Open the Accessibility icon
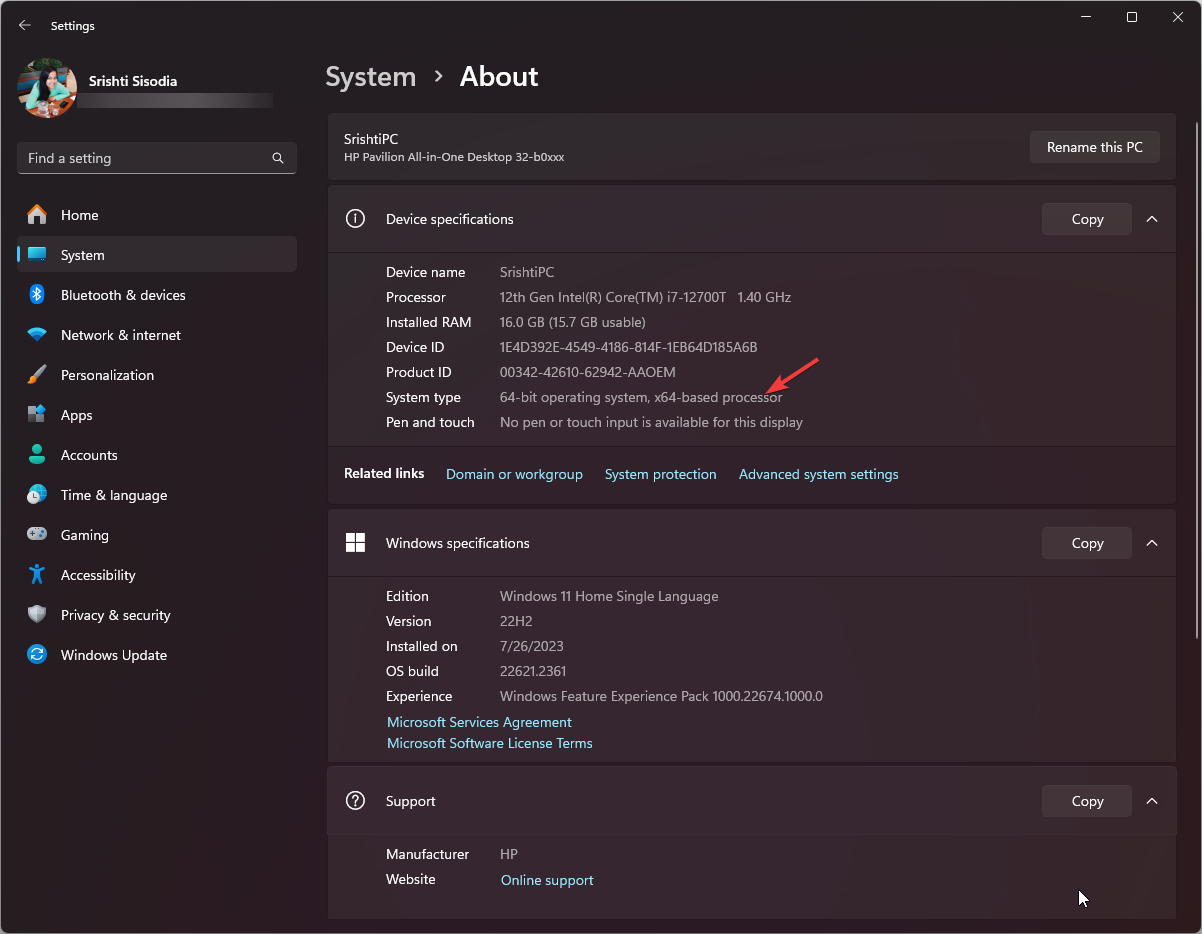This screenshot has width=1202, height=934. (37, 575)
